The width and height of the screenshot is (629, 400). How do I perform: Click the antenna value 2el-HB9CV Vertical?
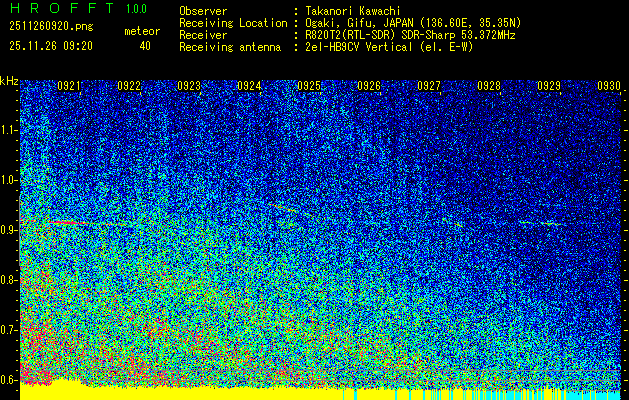pyautogui.click(x=359, y=47)
